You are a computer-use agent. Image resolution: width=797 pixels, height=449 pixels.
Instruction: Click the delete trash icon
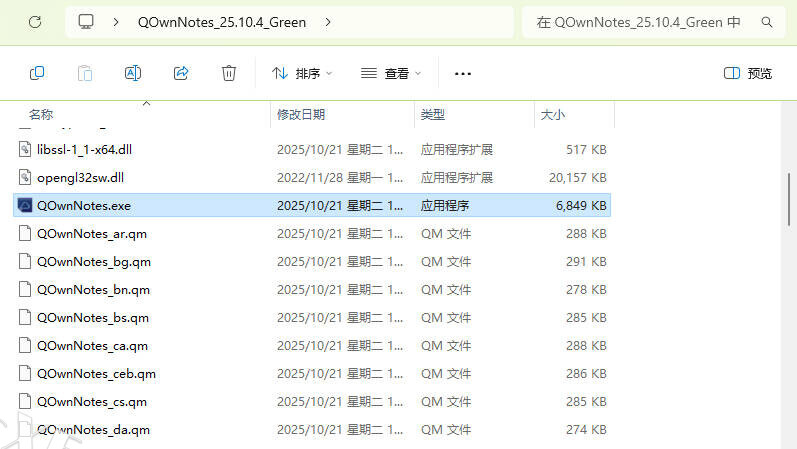coord(229,73)
